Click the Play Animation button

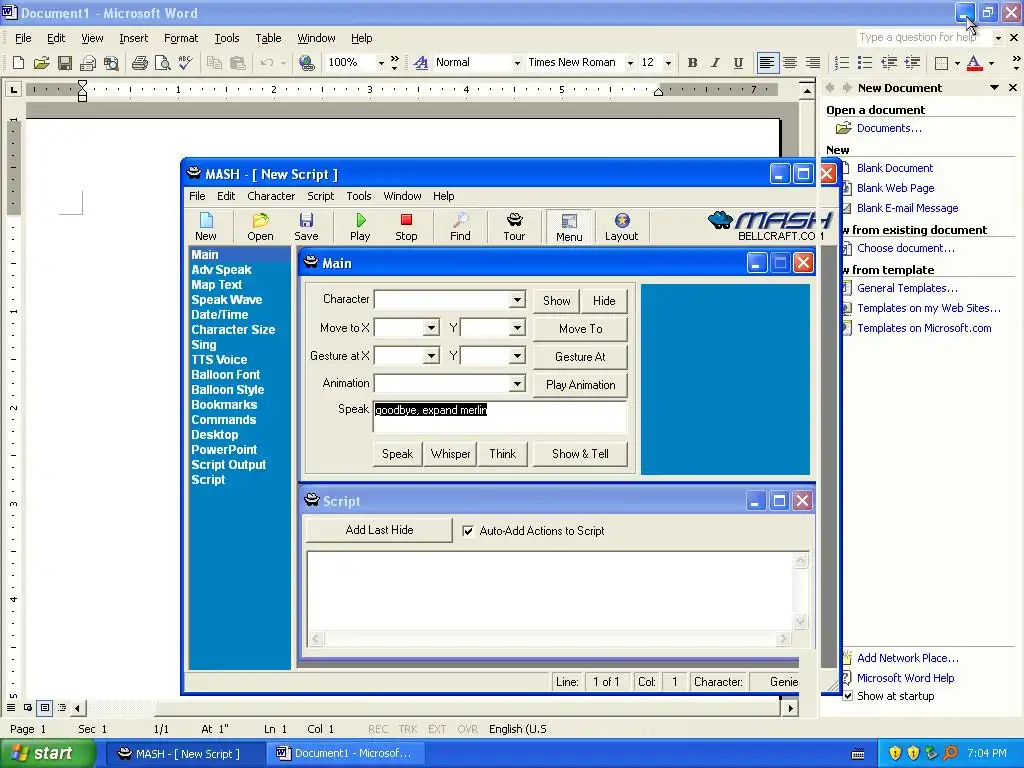(581, 385)
